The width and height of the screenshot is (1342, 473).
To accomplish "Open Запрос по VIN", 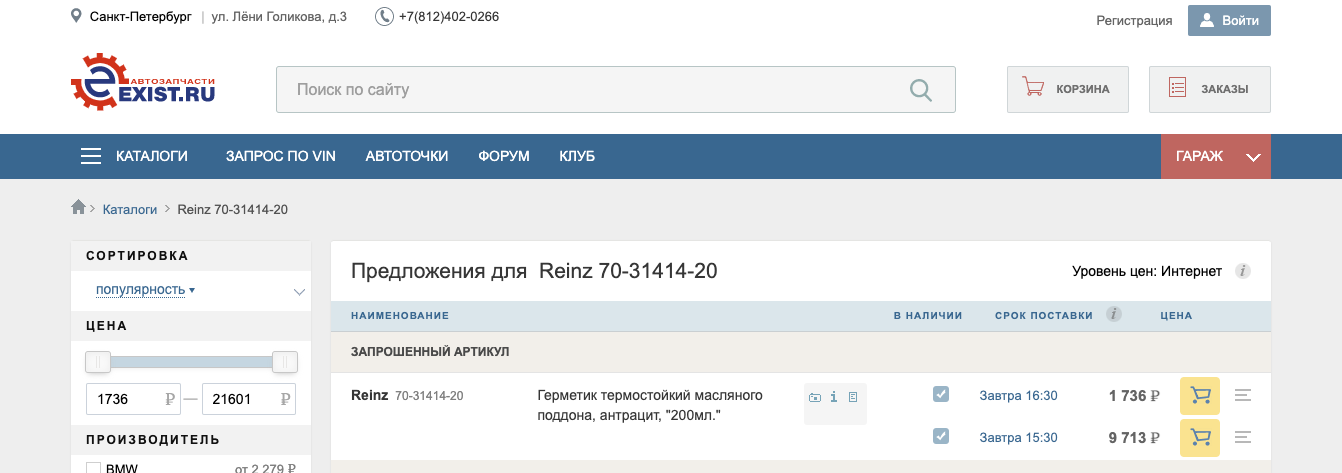I will pos(281,156).
